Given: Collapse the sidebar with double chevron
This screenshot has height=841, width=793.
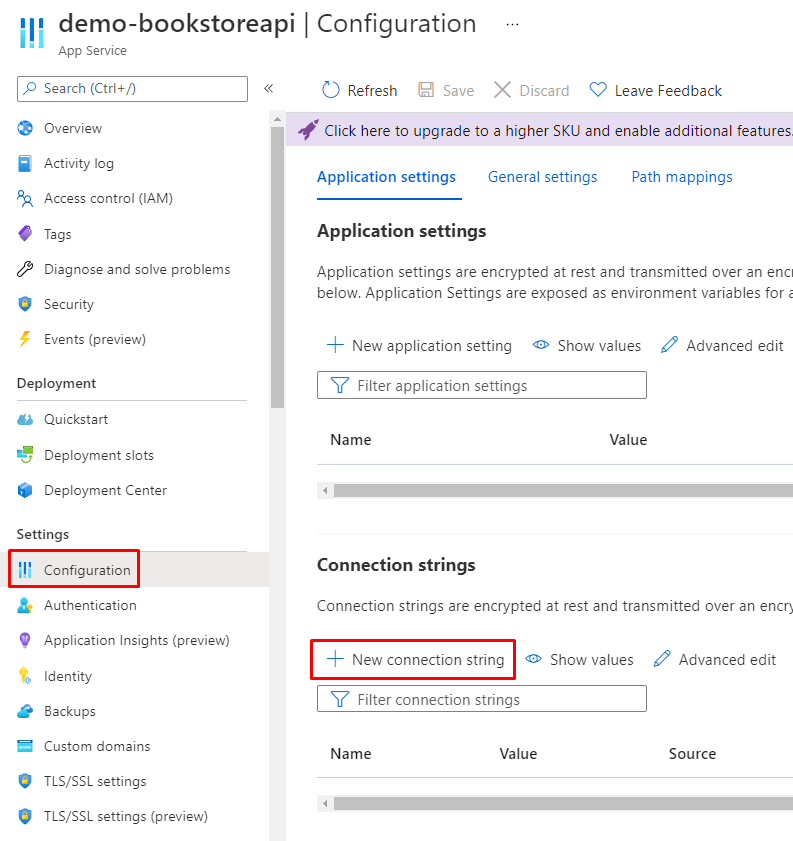Looking at the screenshot, I should coord(269,88).
